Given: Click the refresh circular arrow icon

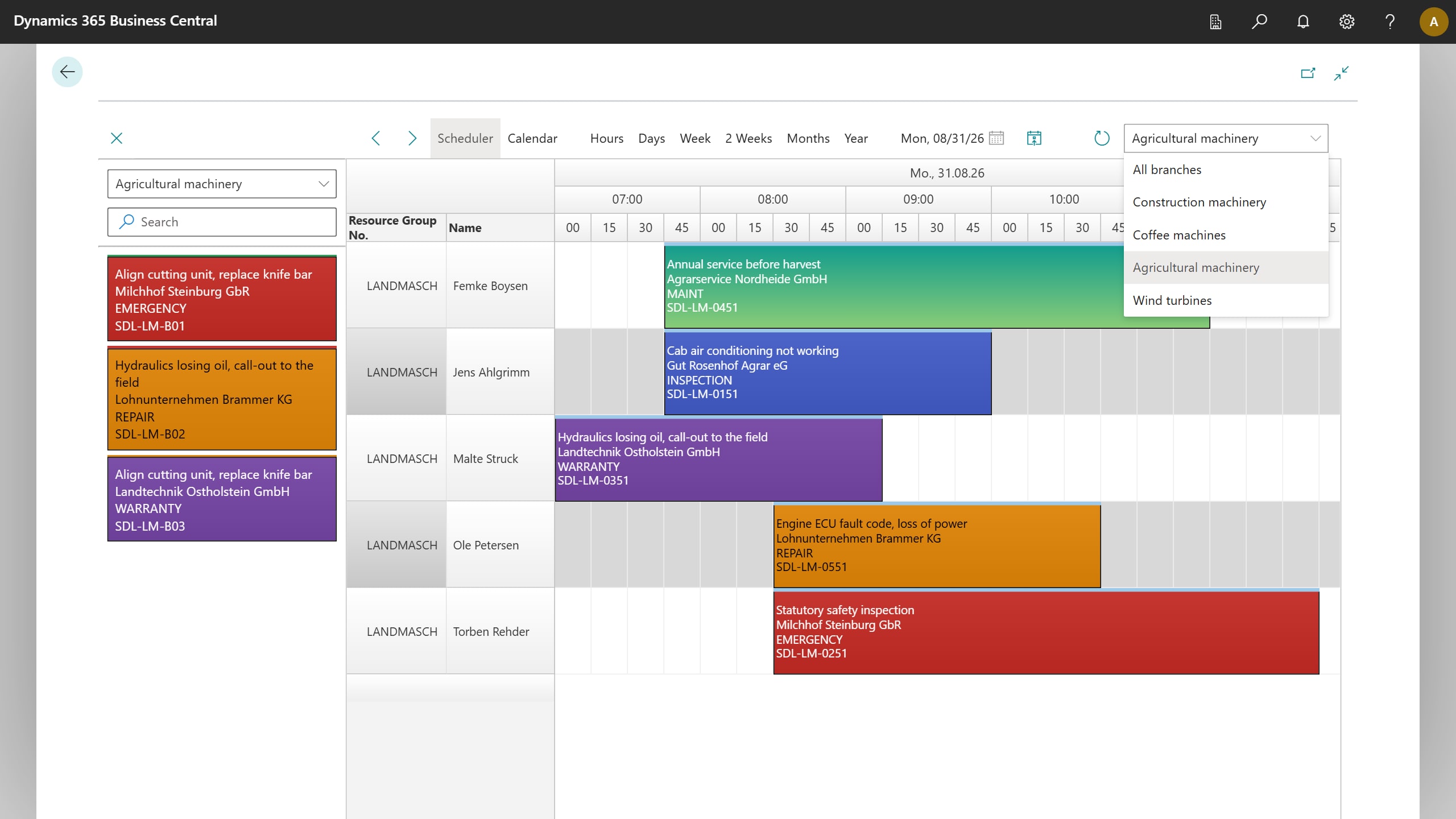Looking at the screenshot, I should (x=1102, y=138).
